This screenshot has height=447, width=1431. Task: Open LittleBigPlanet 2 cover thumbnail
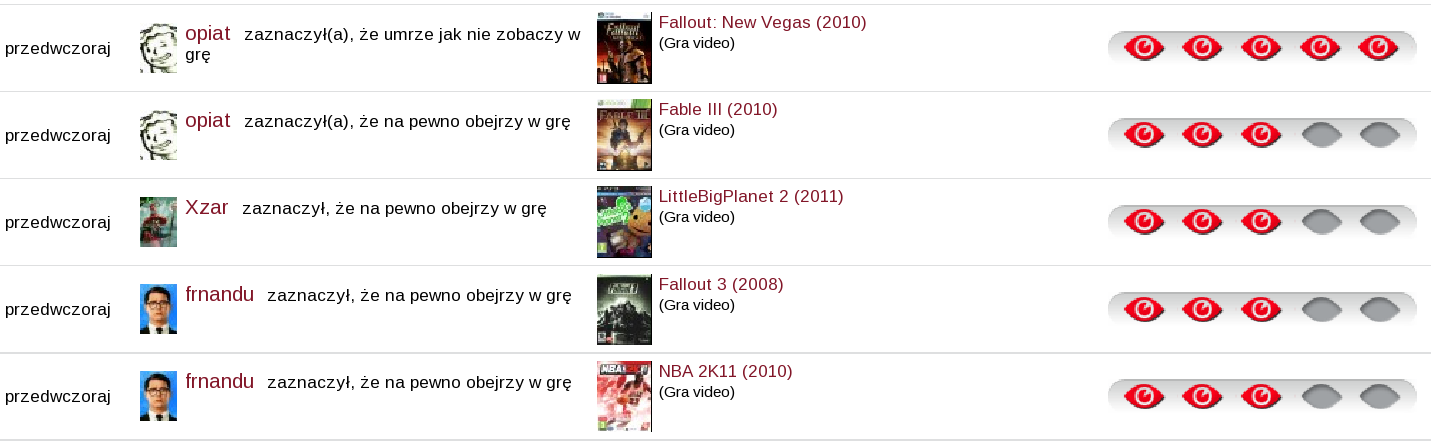tap(624, 222)
